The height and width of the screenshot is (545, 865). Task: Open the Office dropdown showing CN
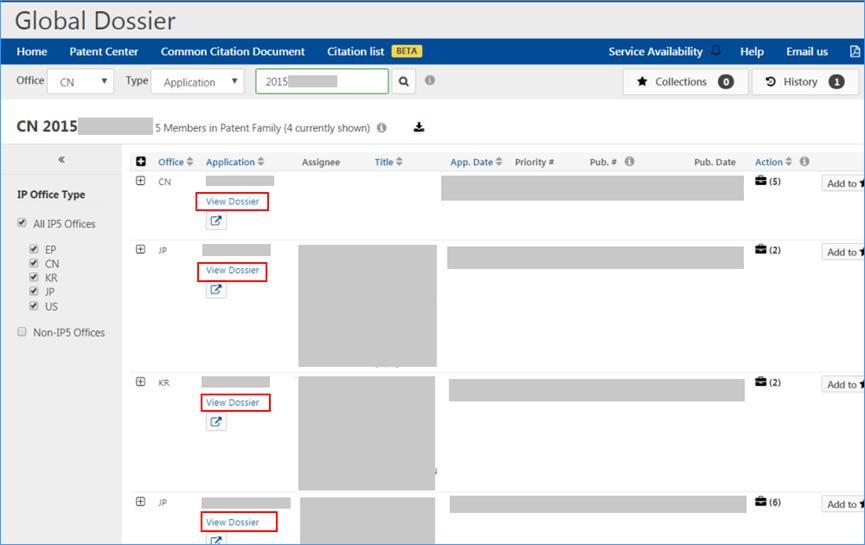81,82
